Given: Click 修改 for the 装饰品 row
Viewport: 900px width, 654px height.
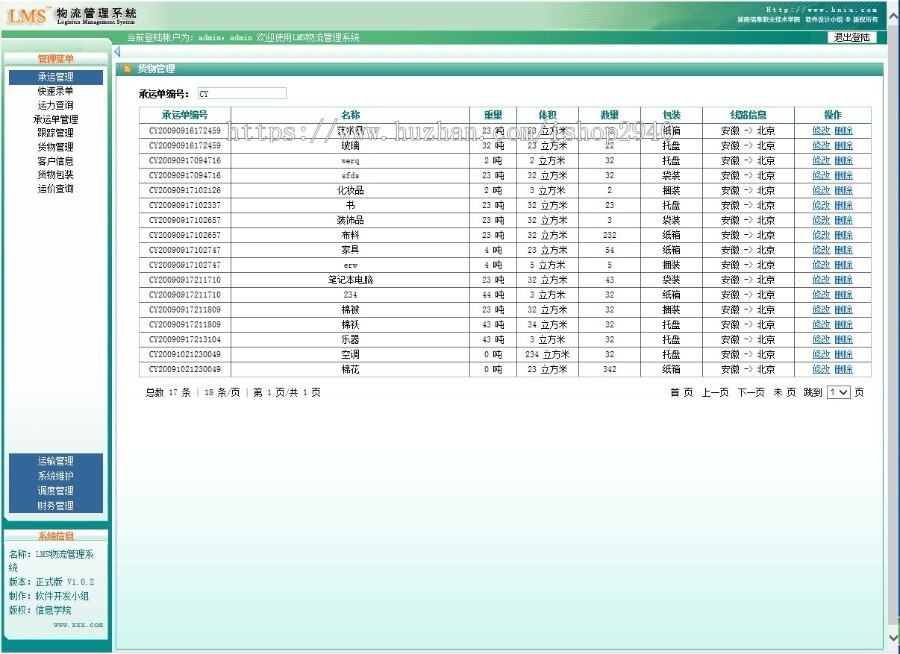Looking at the screenshot, I should (821, 220).
